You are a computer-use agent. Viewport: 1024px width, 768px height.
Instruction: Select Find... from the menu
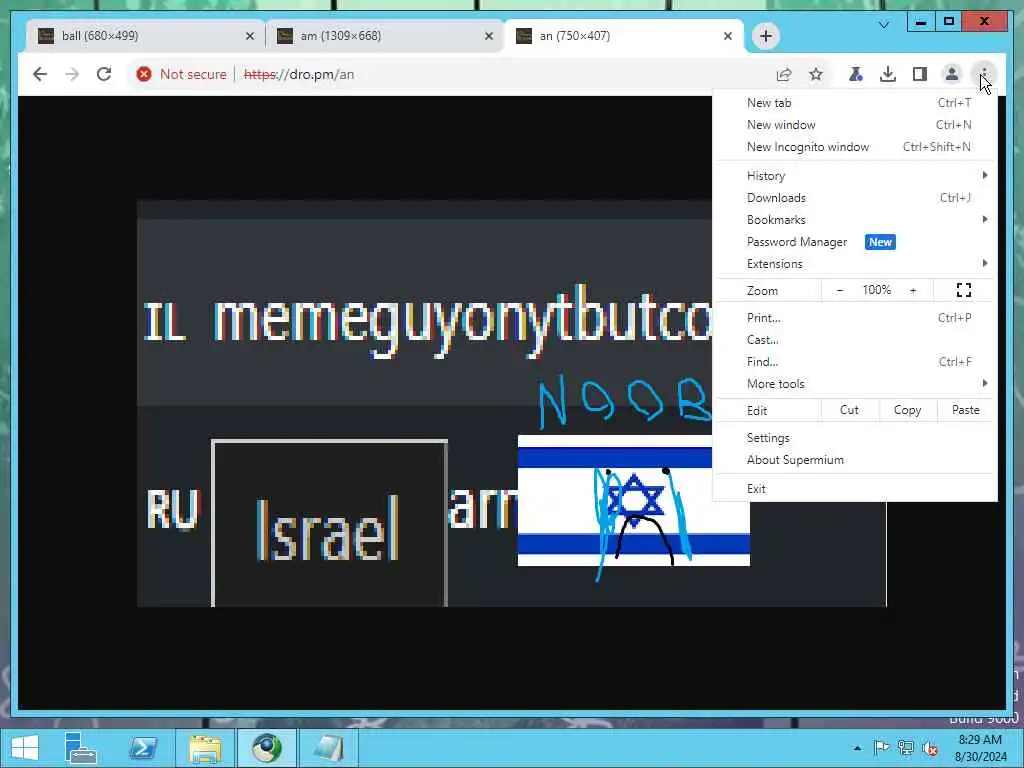[x=856, y=362]
